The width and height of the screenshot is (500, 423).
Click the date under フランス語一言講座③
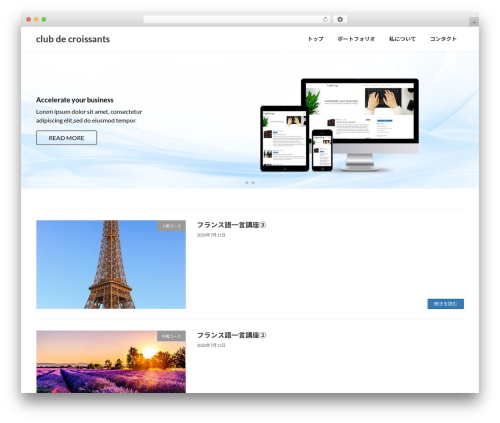[211, 235]
